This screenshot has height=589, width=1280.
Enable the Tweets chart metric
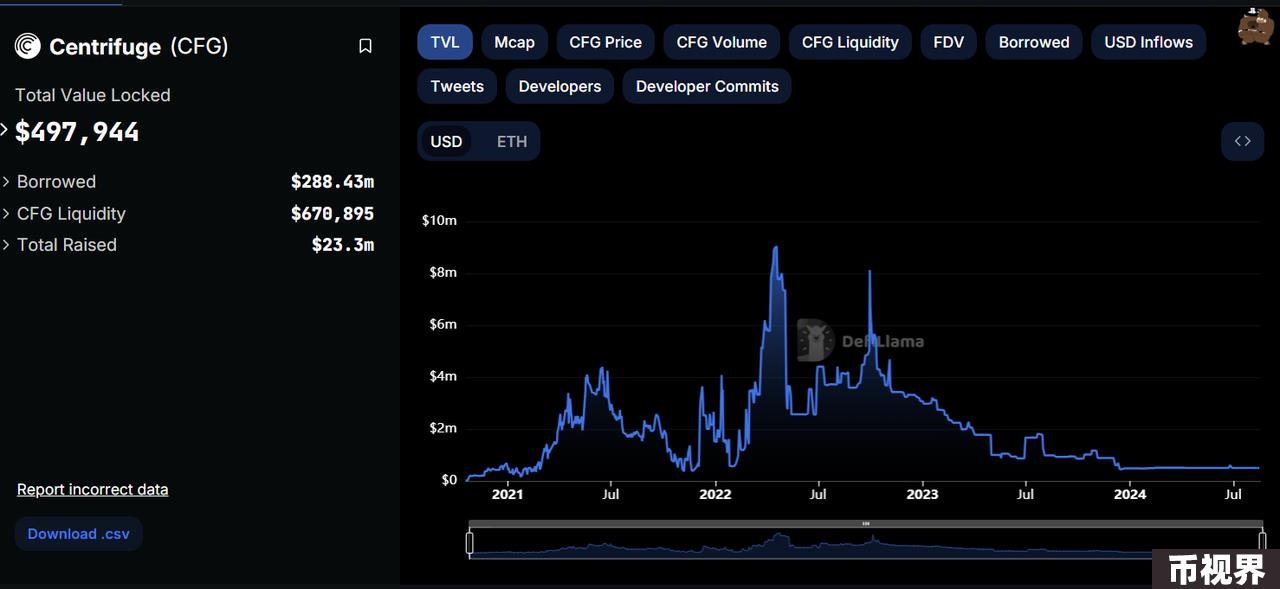457,86
